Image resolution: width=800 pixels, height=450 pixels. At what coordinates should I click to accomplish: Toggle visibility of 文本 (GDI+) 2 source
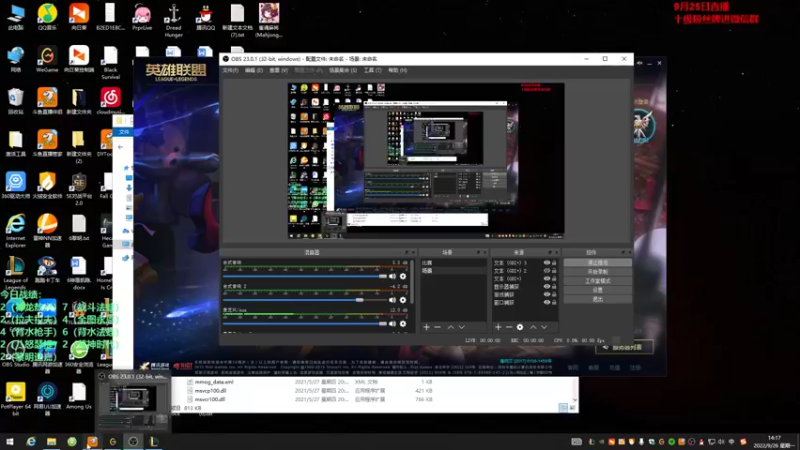[546, 270]
